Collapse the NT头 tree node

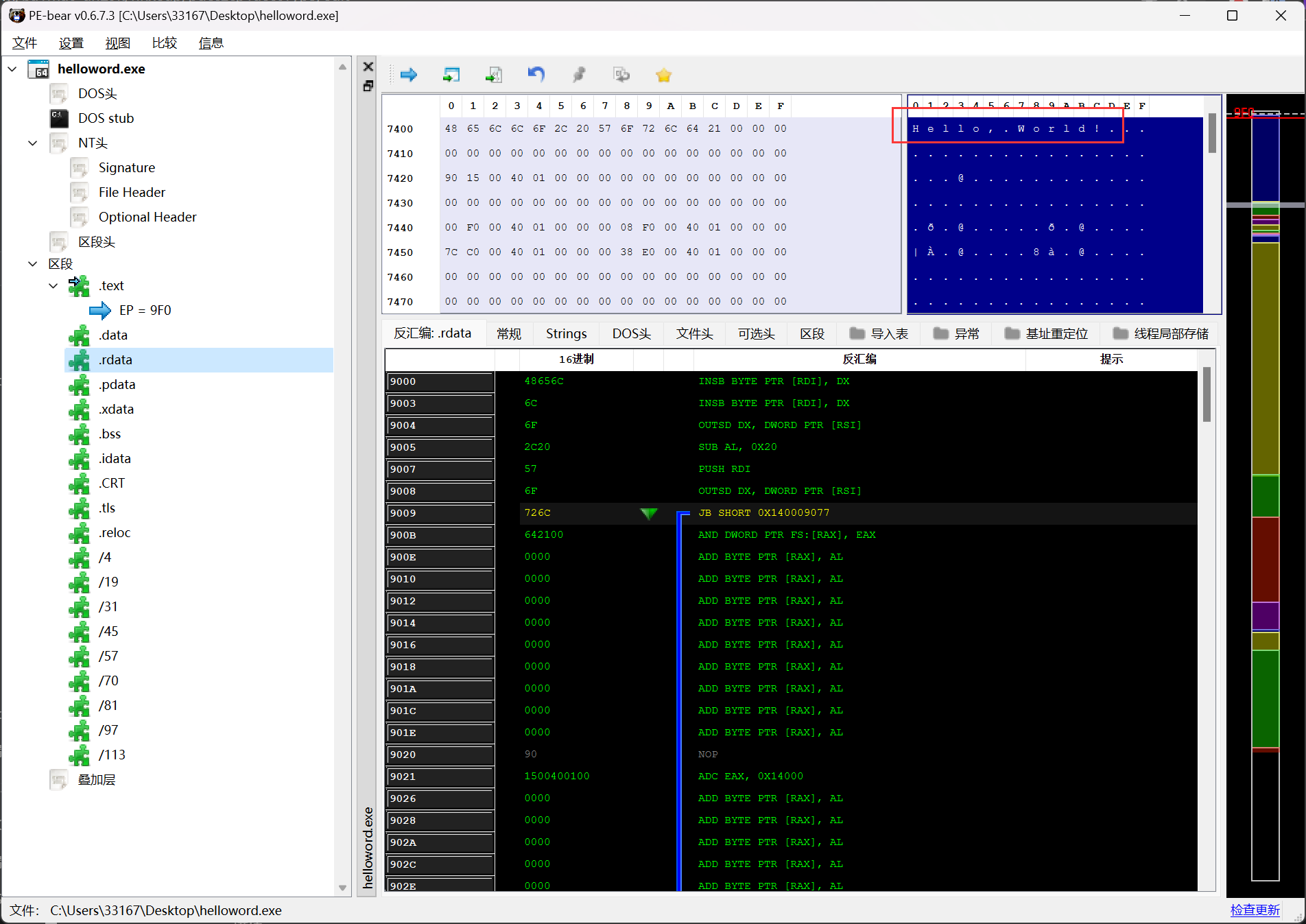coord(32,143)
